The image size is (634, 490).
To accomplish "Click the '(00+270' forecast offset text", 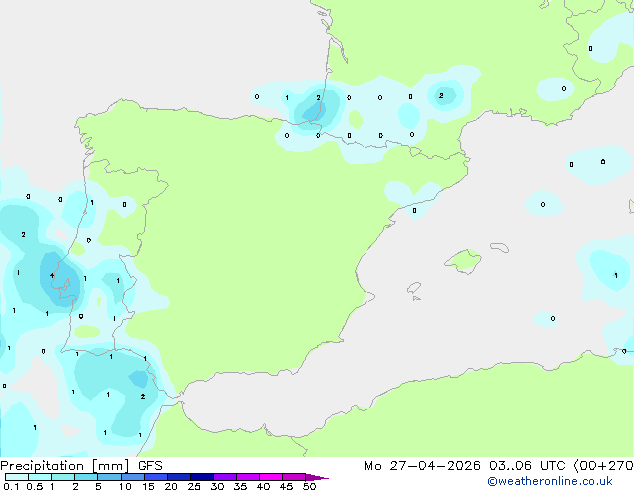I will (603, 466).
